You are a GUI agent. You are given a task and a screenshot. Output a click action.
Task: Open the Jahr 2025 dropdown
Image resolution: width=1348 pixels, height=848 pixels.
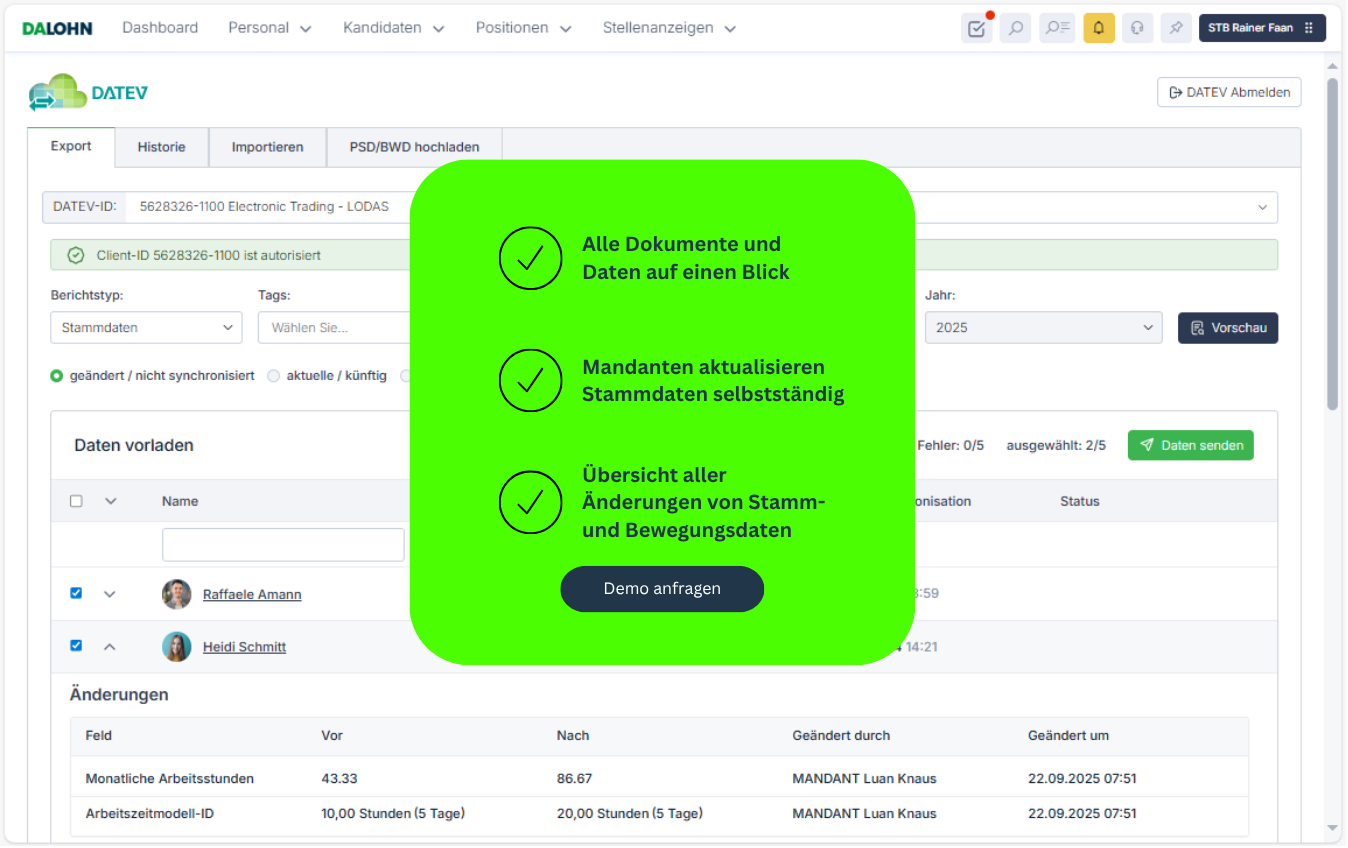1043,327
